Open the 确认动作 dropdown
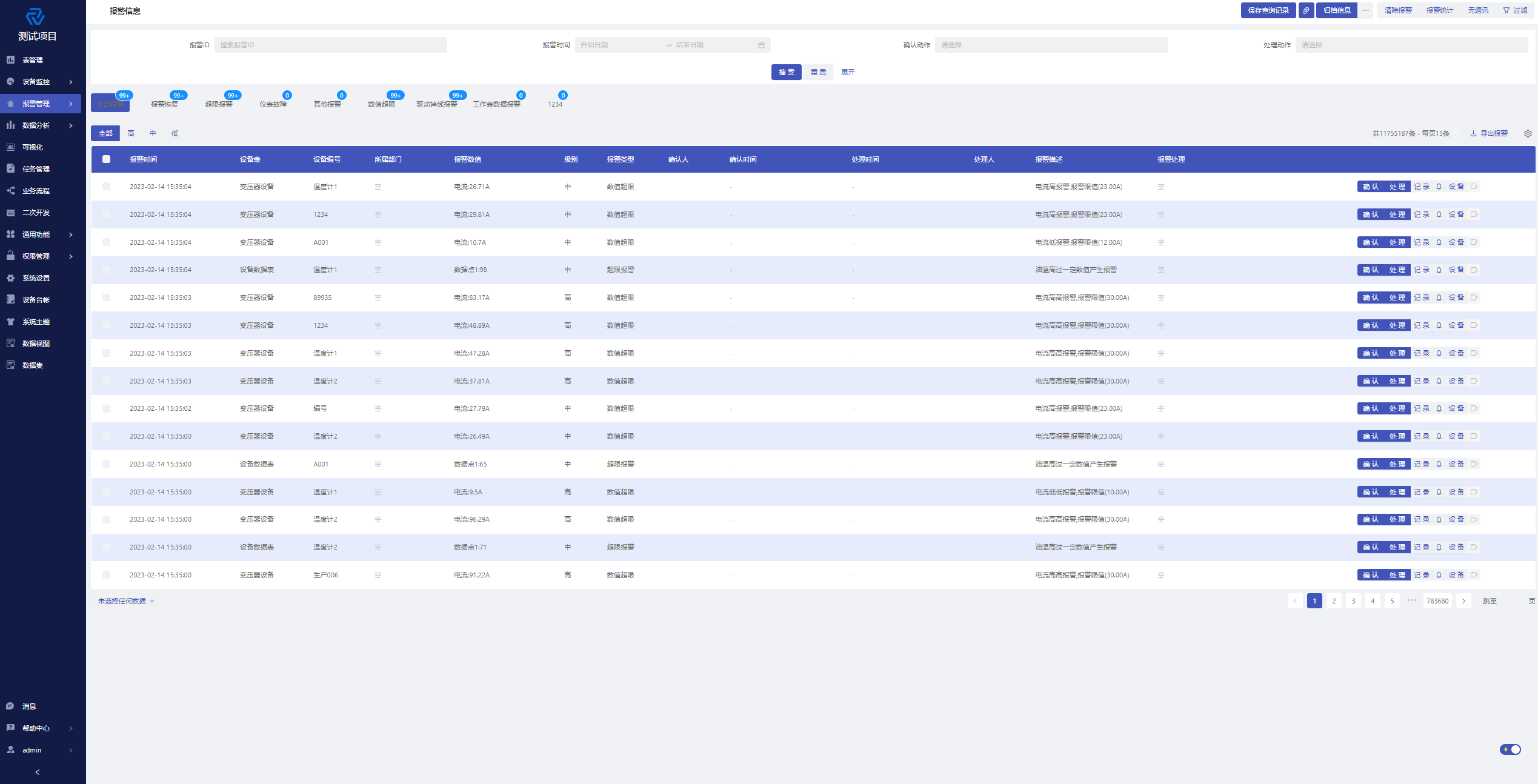The height and width of the screenshot is (784, 1538). 1051,45
